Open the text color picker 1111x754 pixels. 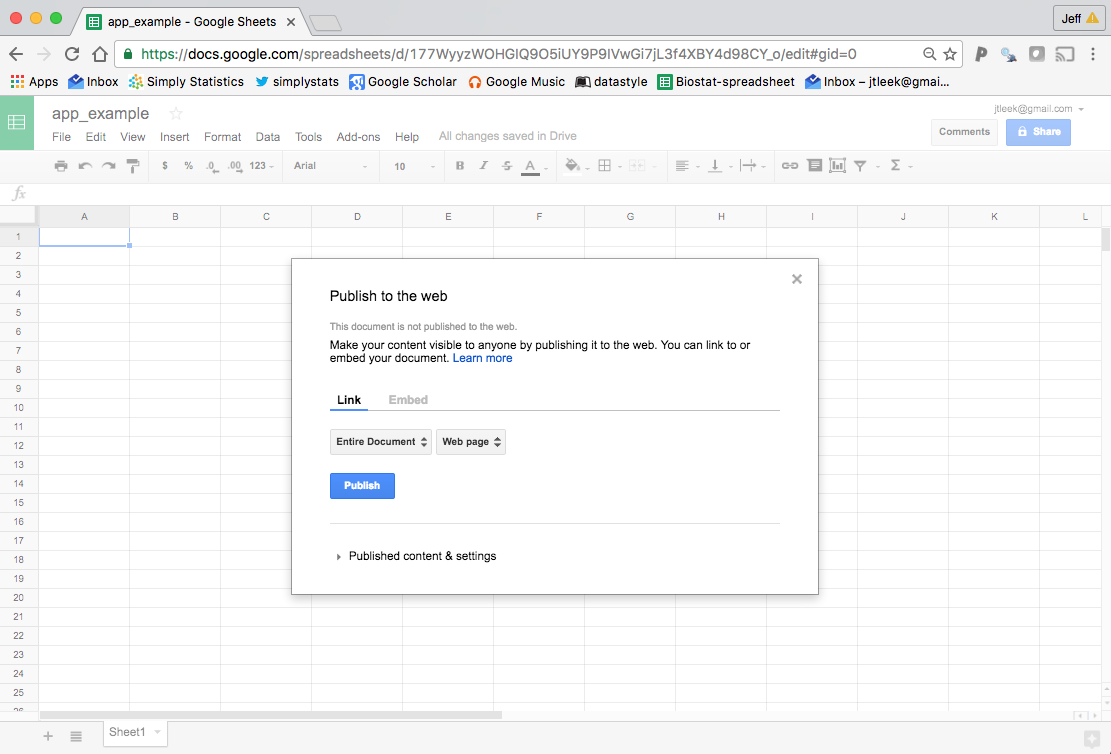pos(530,166)
